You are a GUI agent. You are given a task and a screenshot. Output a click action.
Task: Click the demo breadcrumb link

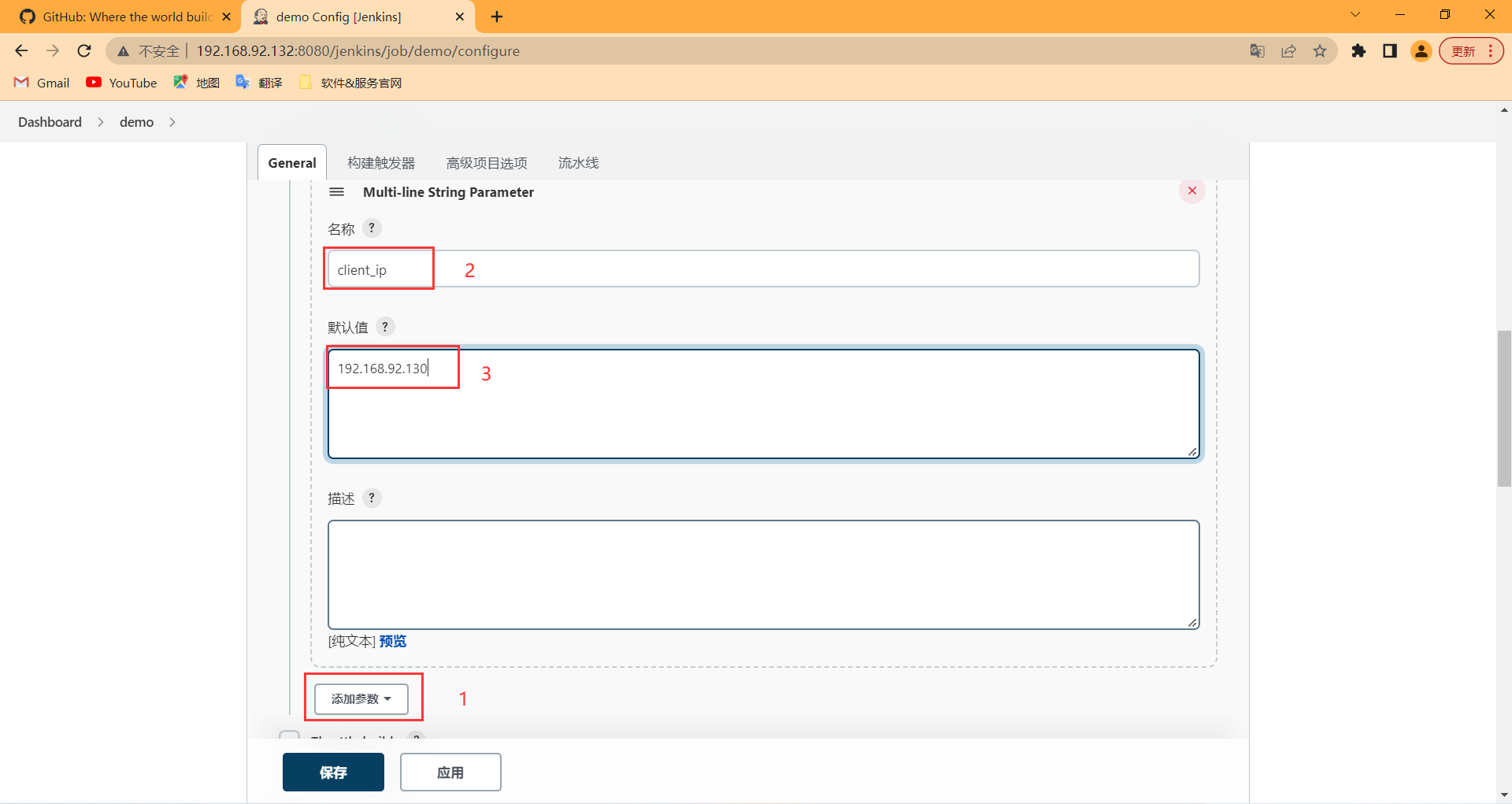pyautogui.click(x=136, y=122)
